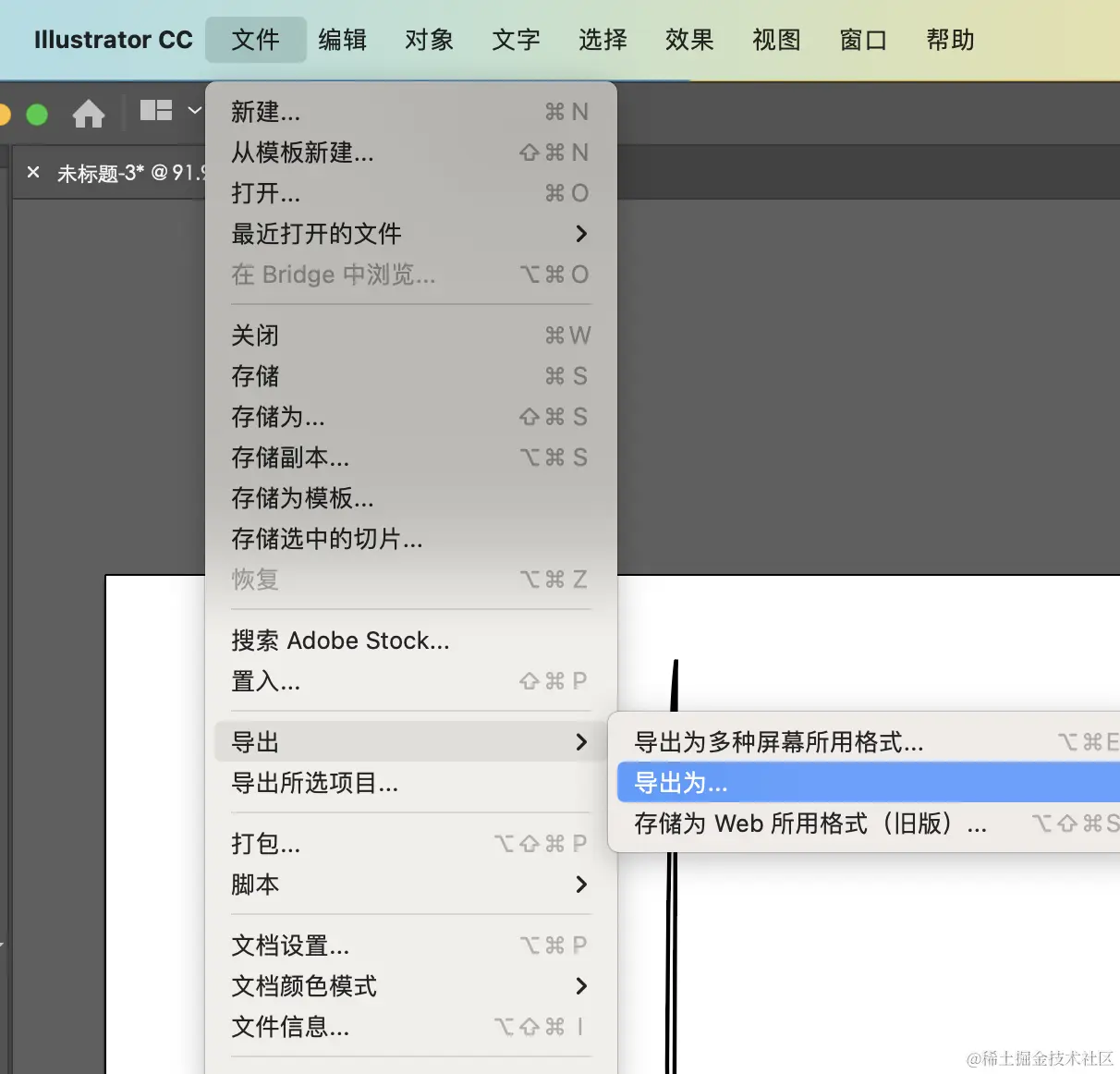This screenshot has height=1074, width=1120.
Task: Choose 从模板新建... menu item
Action: point(410,153)
